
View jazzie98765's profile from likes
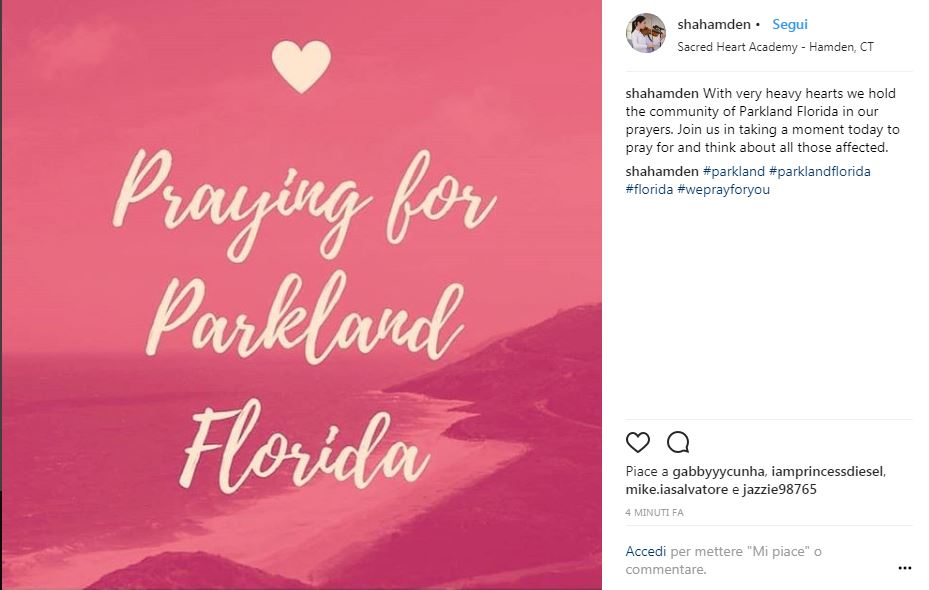780,489
